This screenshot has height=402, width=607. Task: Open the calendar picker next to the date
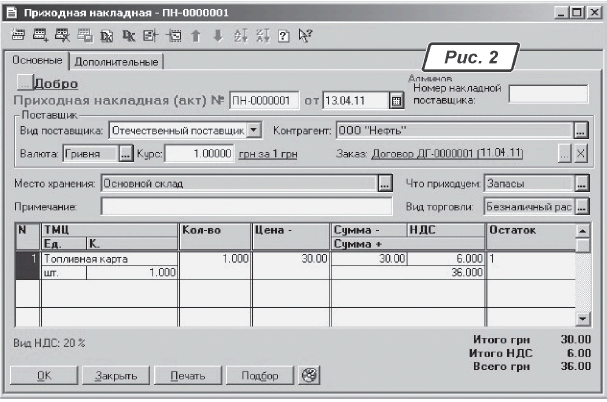395,100
